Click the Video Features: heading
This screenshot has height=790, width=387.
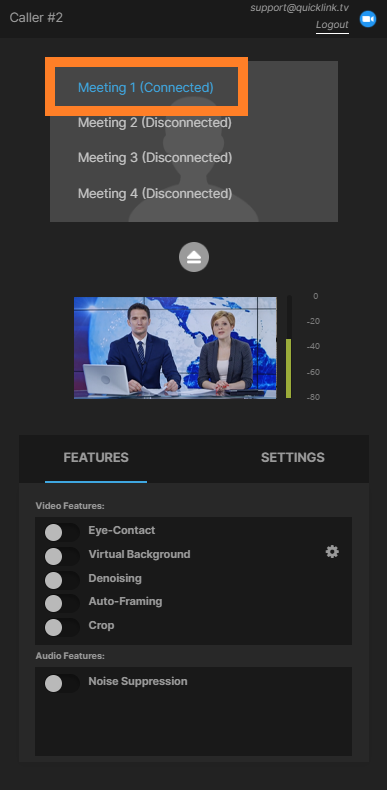pyautogui.click(x=70, y=506)
